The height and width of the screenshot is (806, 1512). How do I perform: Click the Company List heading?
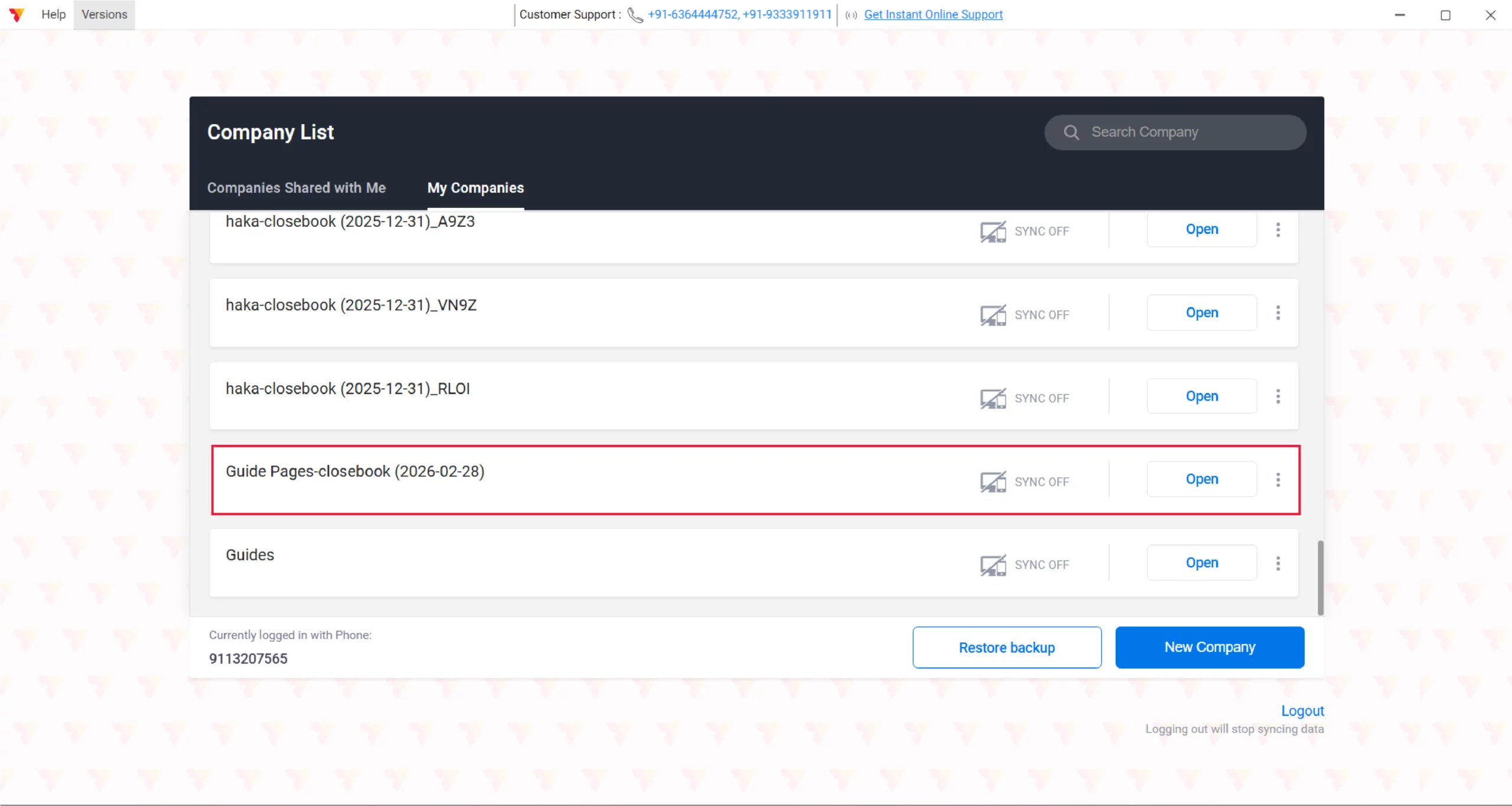[x=271, y=132]
